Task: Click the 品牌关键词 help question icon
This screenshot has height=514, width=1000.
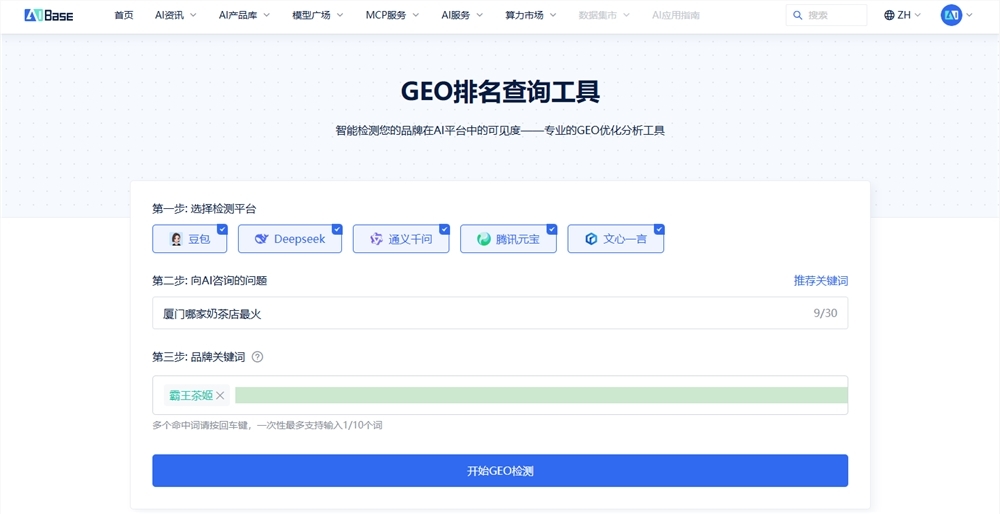Action: coord(258,357)
